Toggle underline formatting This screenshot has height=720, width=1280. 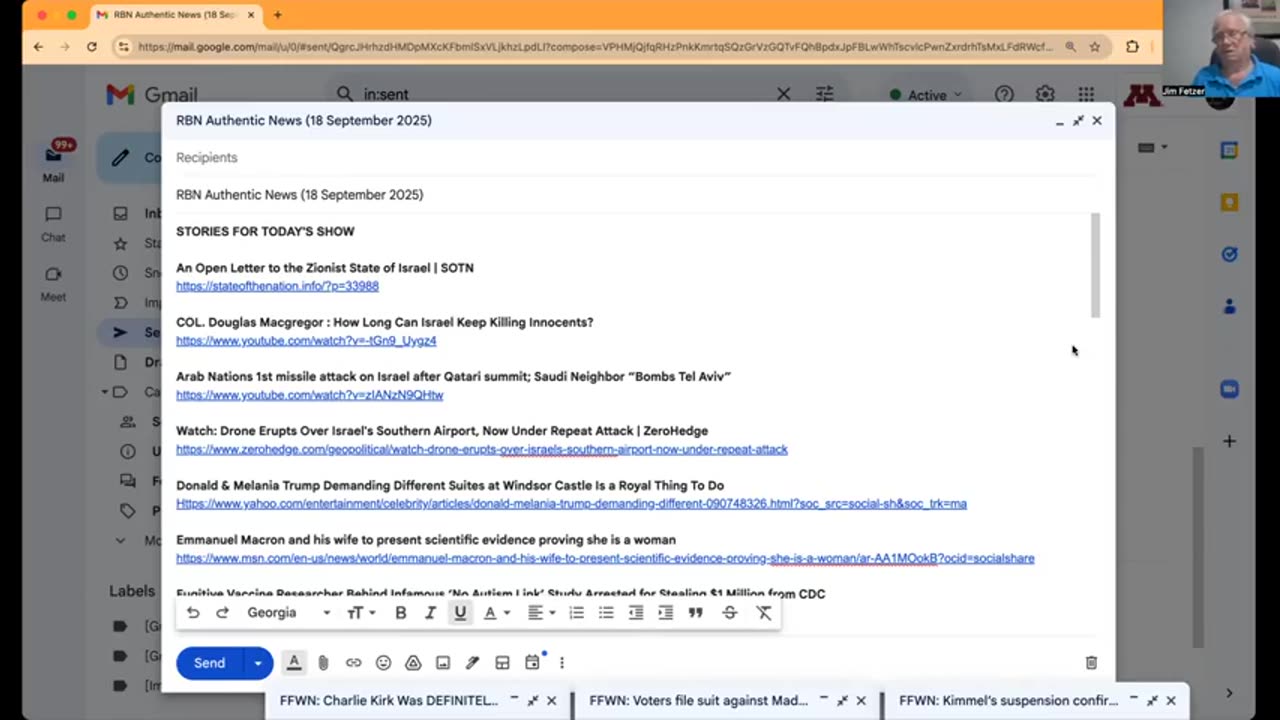pos(460,613)
